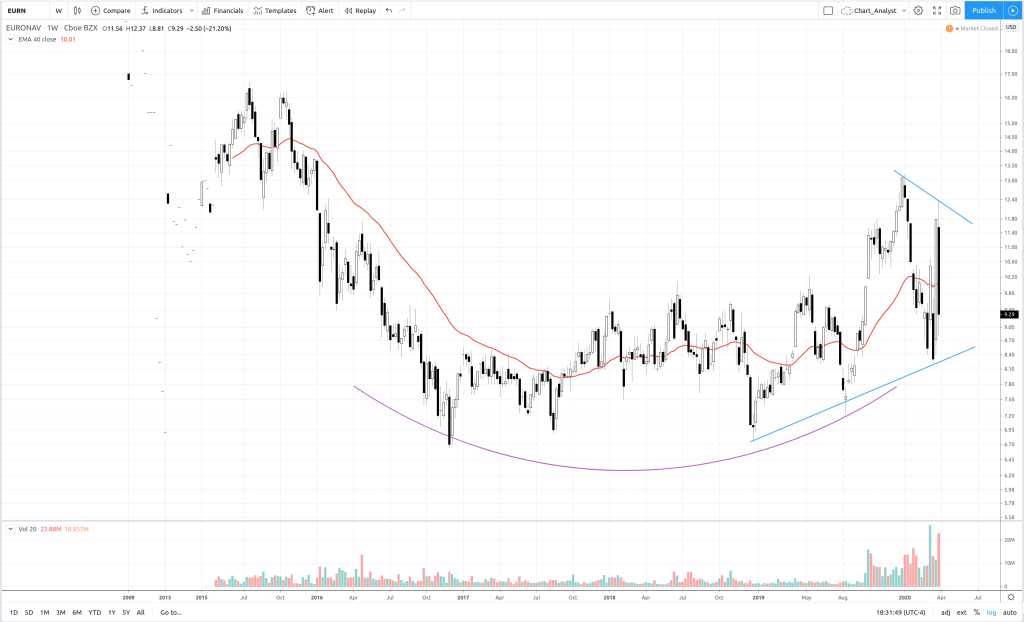Expand the Indicators favorites dropdown arrow
The image size is (1024, 622).
point(191,10)
